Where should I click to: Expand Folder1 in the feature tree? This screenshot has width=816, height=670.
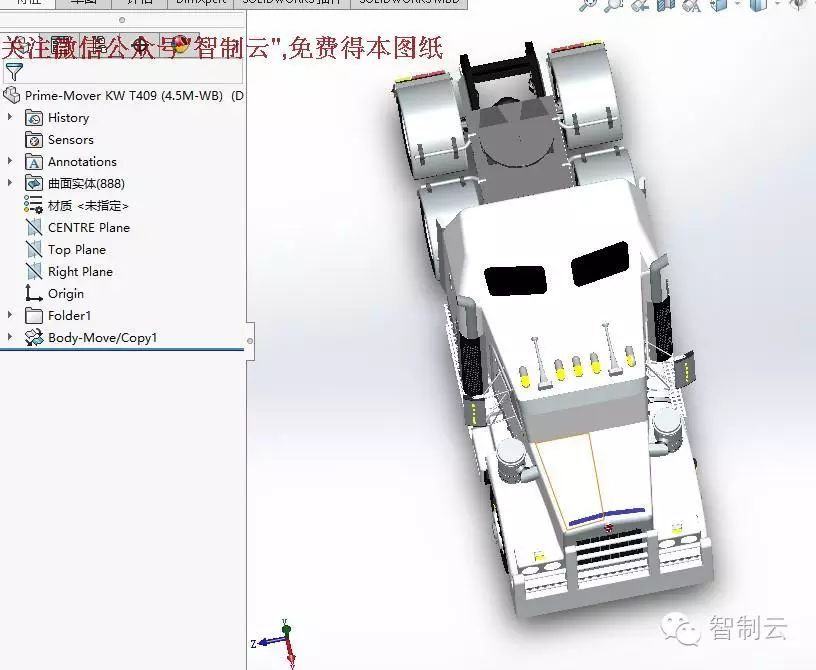tap(10, 316)
